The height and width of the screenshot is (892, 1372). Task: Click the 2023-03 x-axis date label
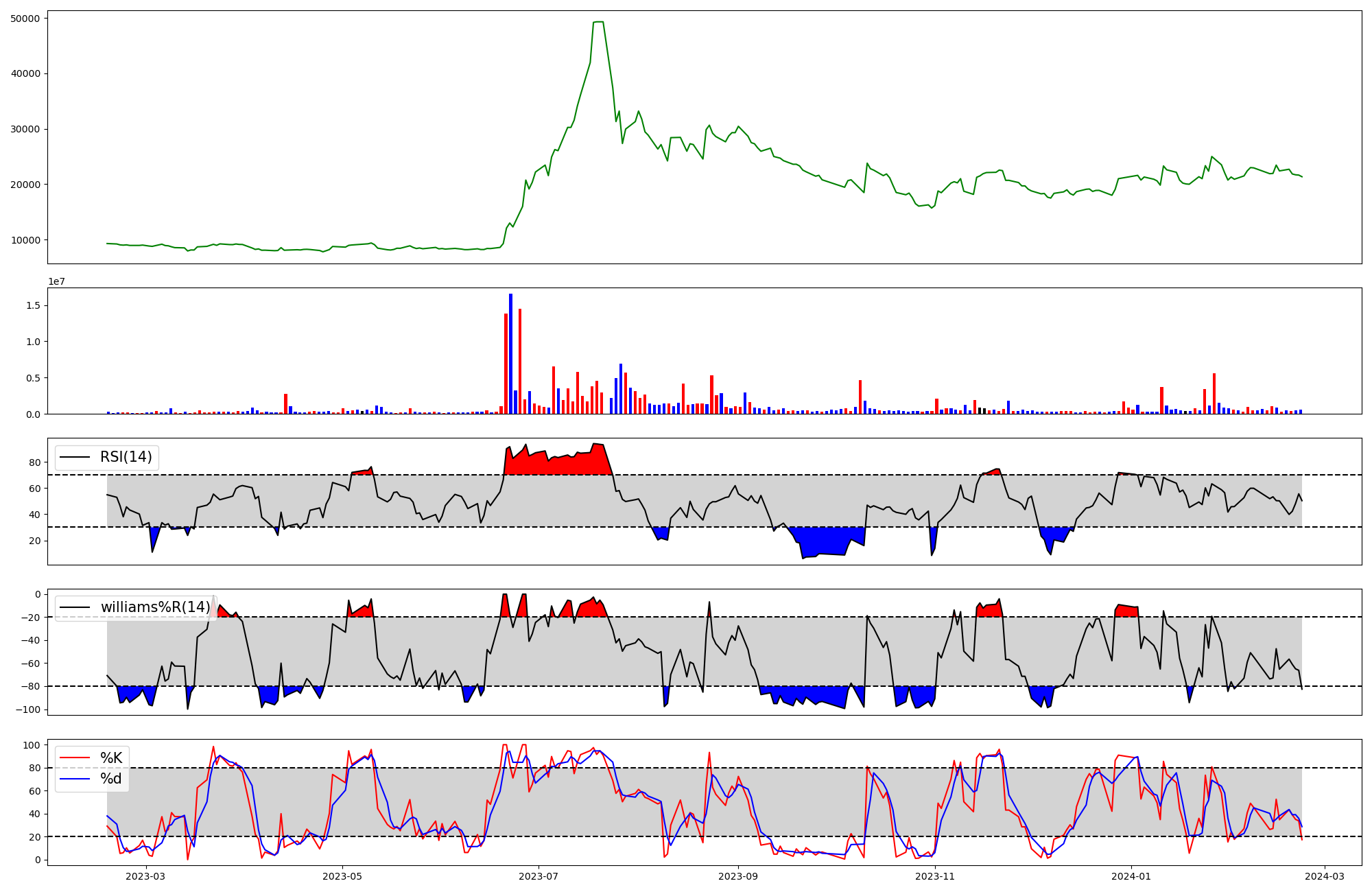click(146, 876)
